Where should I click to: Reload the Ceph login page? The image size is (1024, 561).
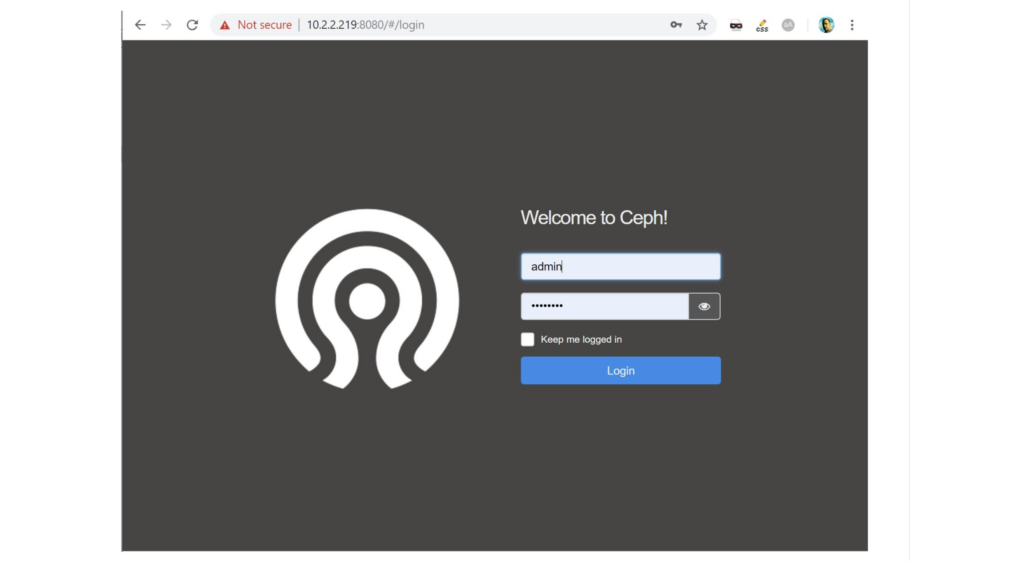192,25
